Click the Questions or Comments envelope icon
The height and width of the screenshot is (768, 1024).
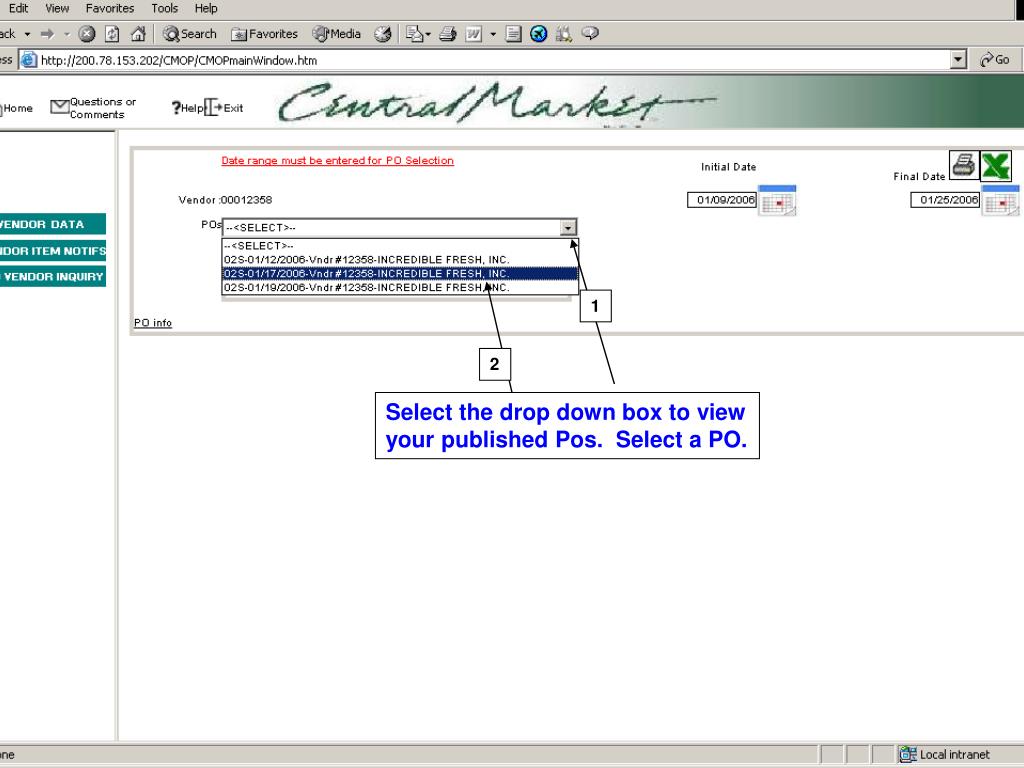pos(59,107)
